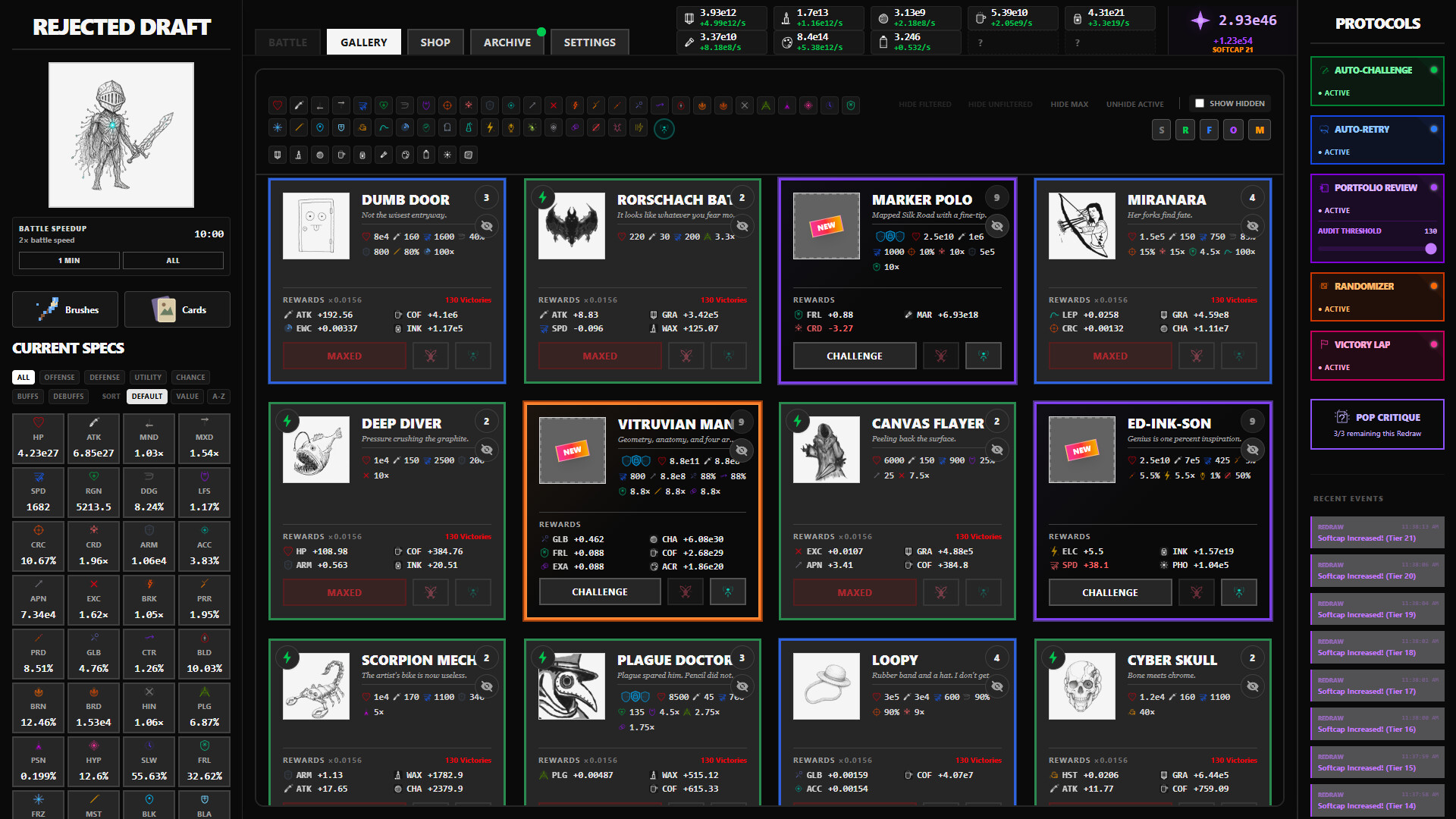Select the red X filter icon
This screenshot has height=819, width=1456.
click(554, 105)
